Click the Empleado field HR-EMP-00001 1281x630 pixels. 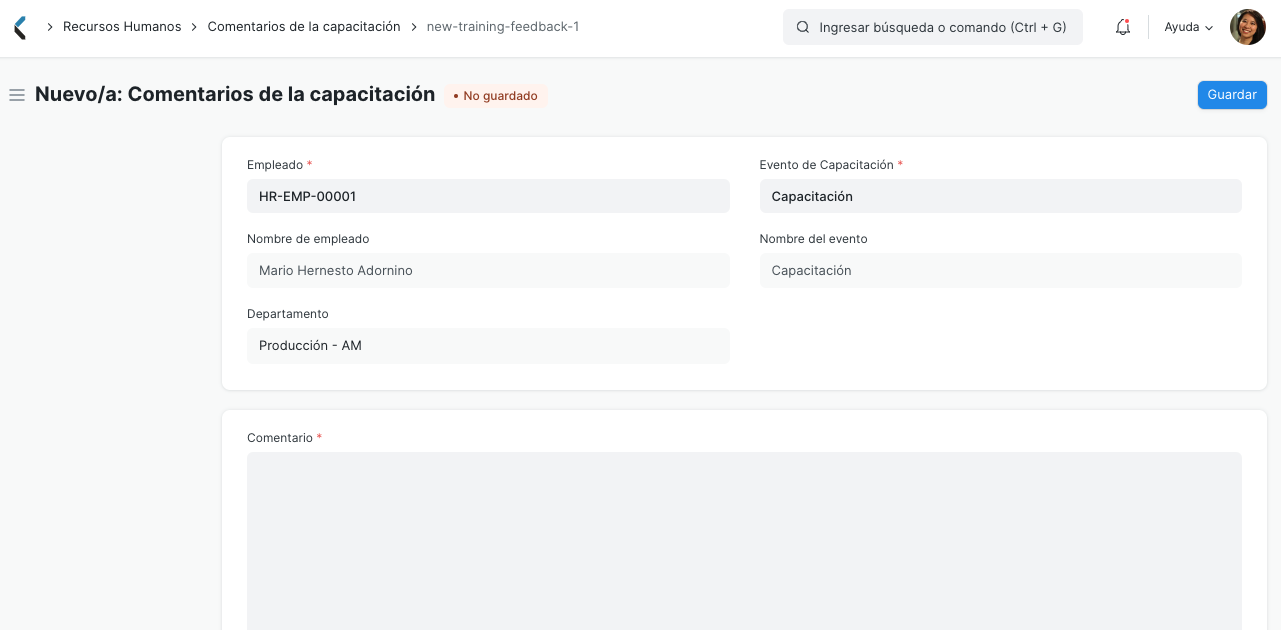click(x=488, y=196)
